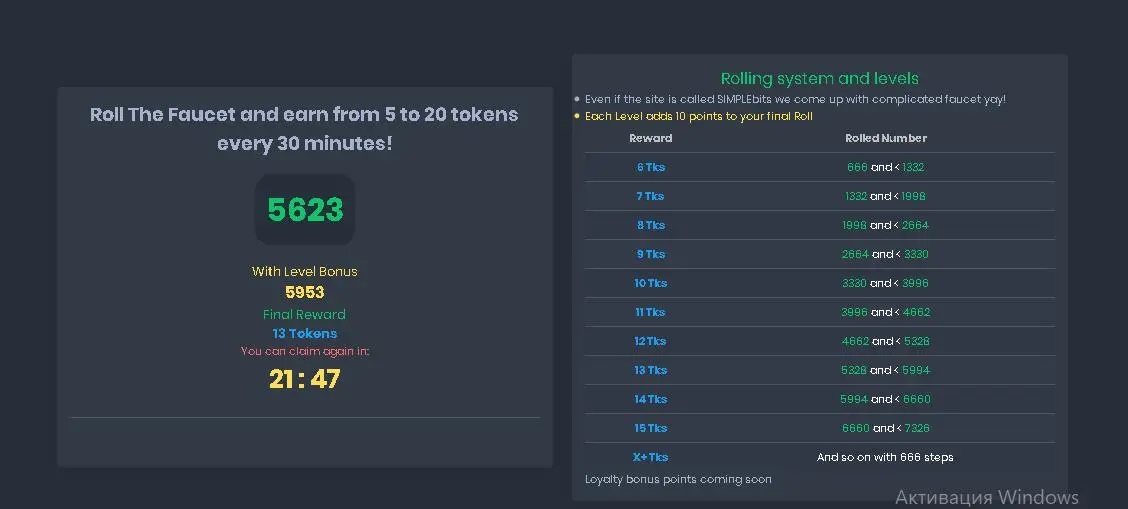
Task: Click the rolled number 5623 box
Action: click(305, 209)
